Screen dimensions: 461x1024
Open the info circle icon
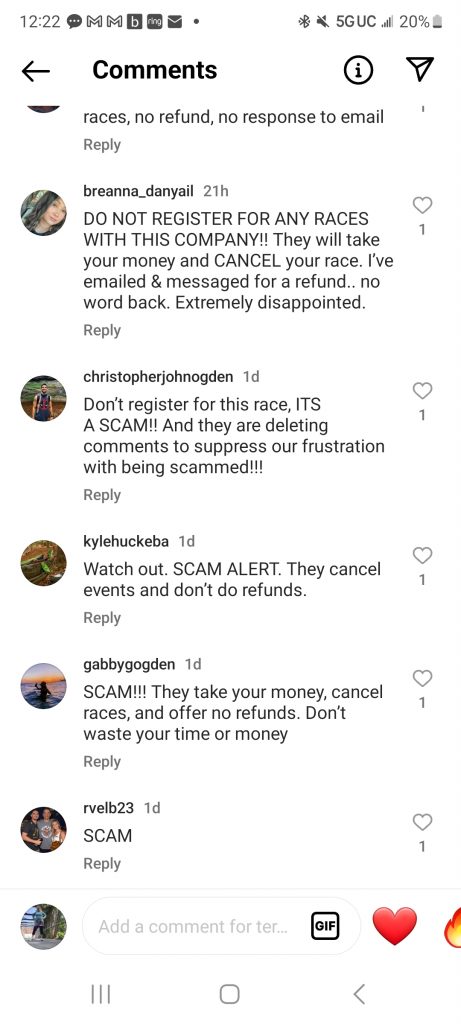358,71
